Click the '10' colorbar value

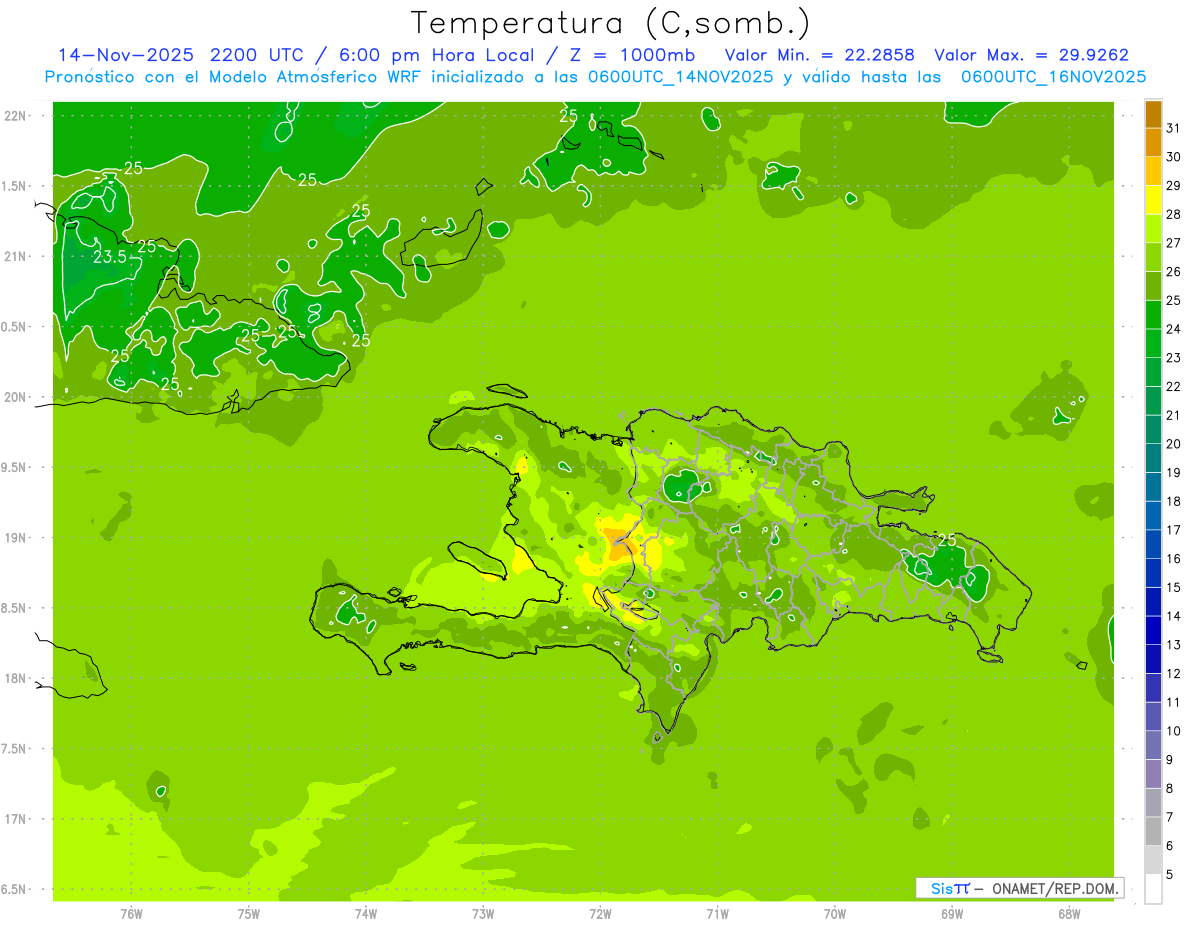(x=1173, y=731)
